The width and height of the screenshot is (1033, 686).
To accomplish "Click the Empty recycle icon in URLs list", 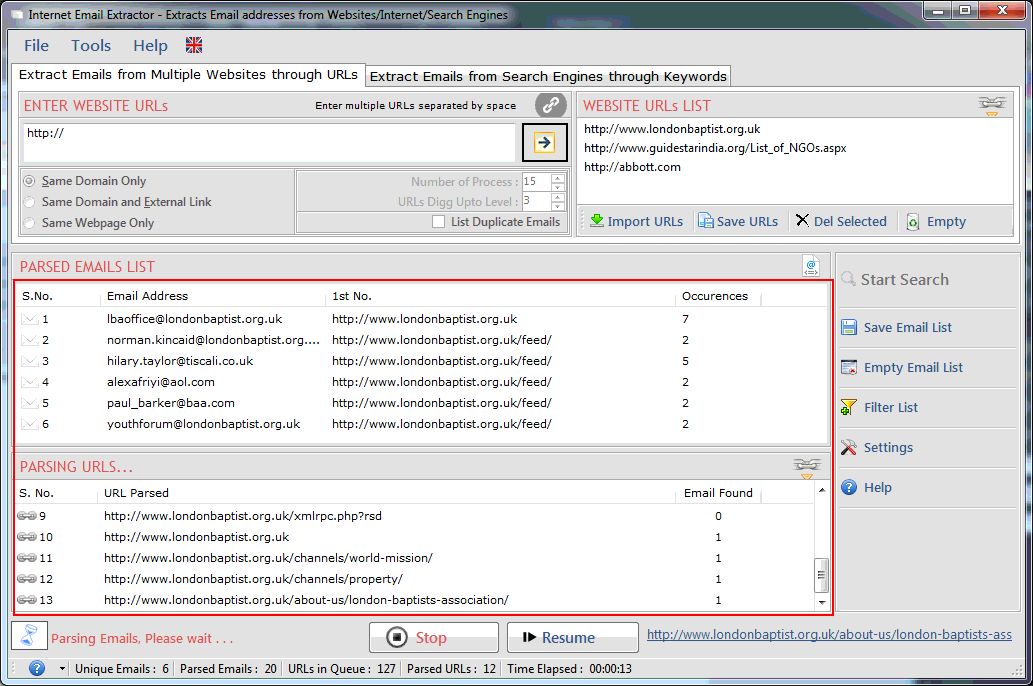I will click(x=913, y=221).
